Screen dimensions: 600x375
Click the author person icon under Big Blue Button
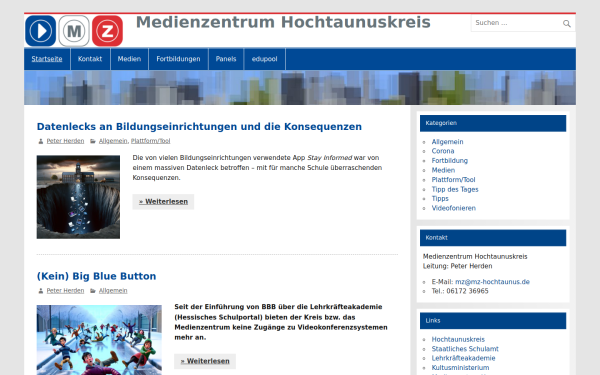(41, 291)
